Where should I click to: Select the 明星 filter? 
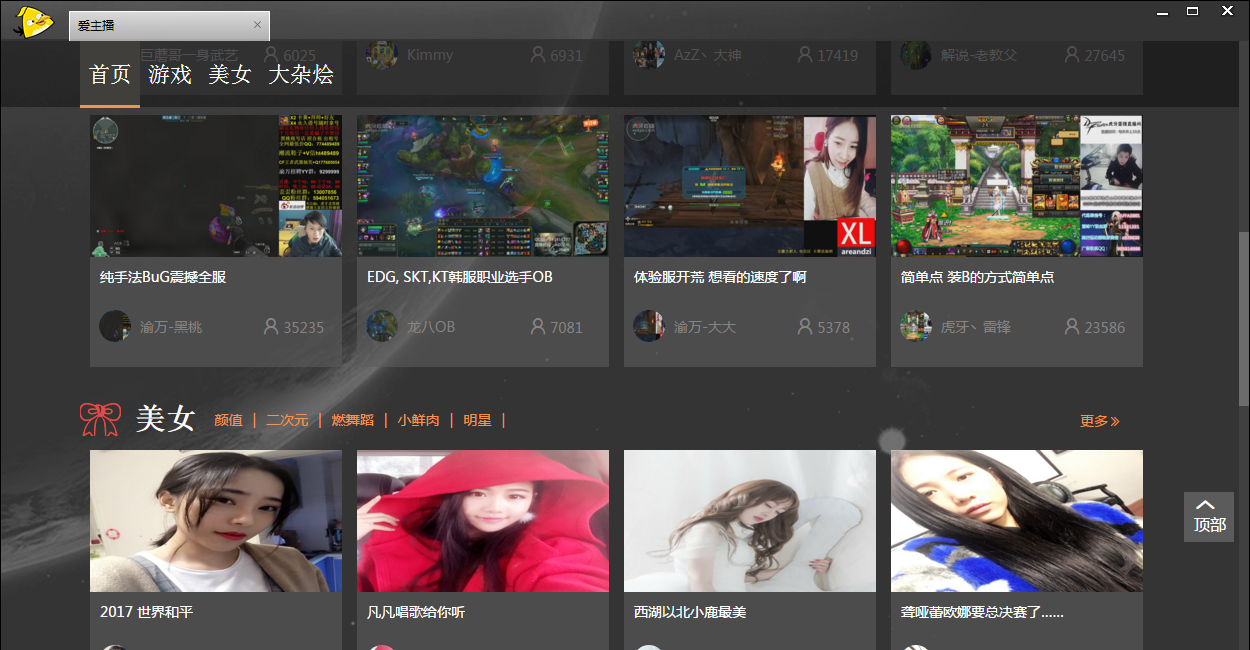(x=477, y=420)
